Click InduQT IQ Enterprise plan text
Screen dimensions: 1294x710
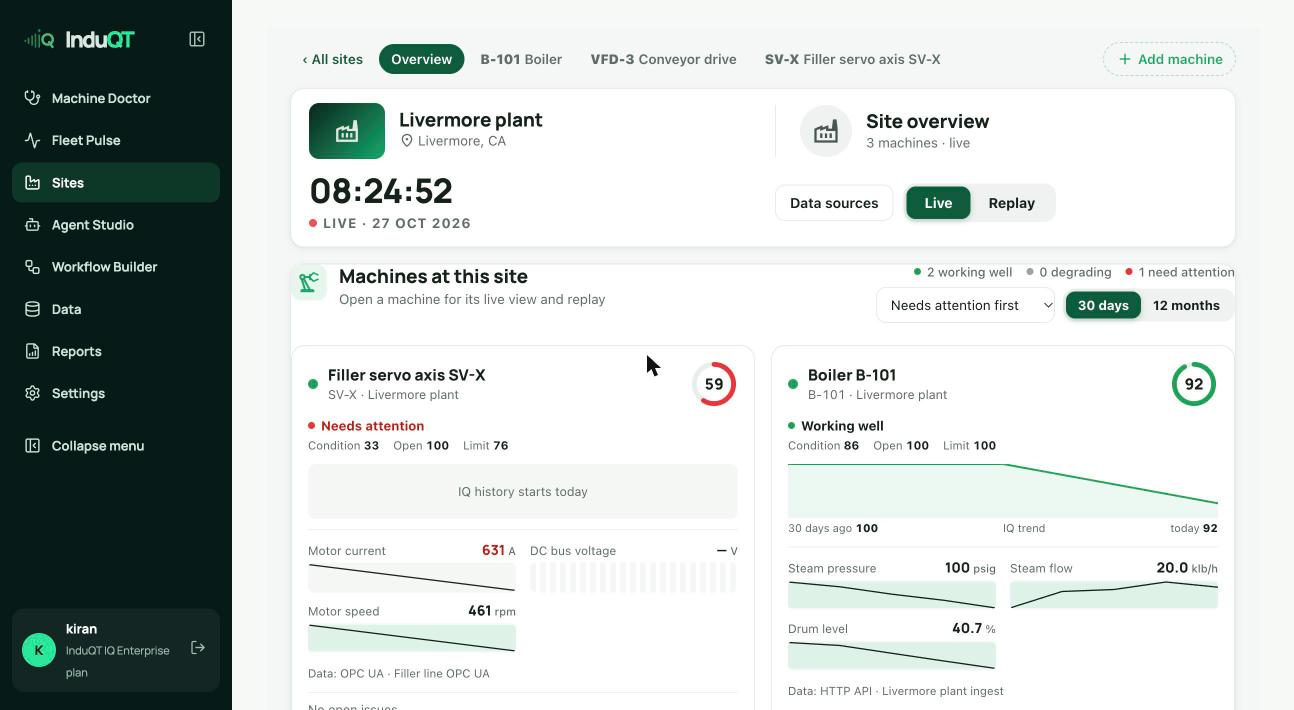[118, 661]
